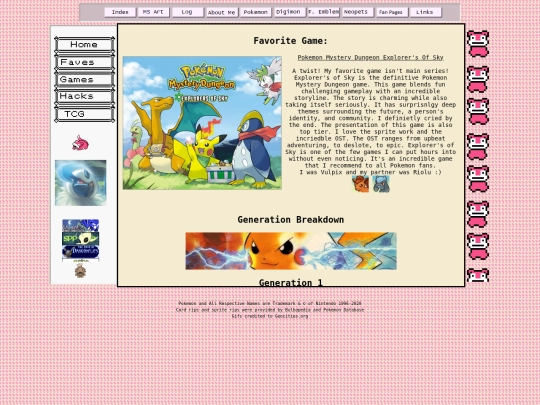Image resolution: width=540 pixels, height=405 pixels.
Task: Select the TCG sidebar button
Action: pos(84,114)
